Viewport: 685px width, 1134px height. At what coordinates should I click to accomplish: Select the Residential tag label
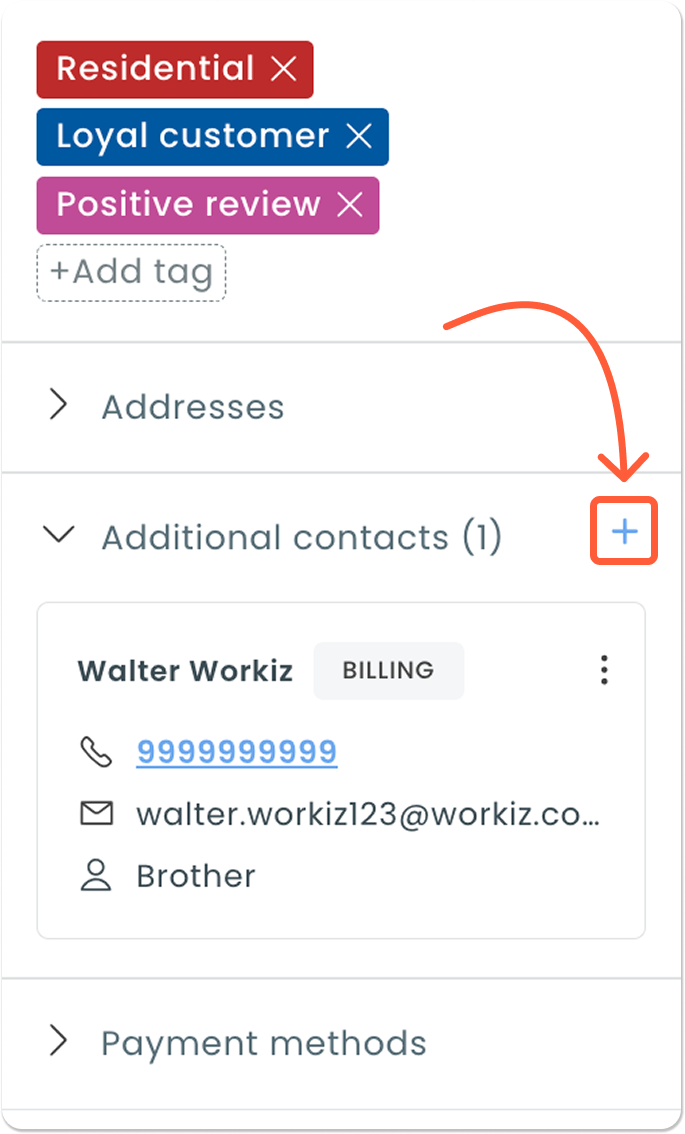tap(155, 69)
